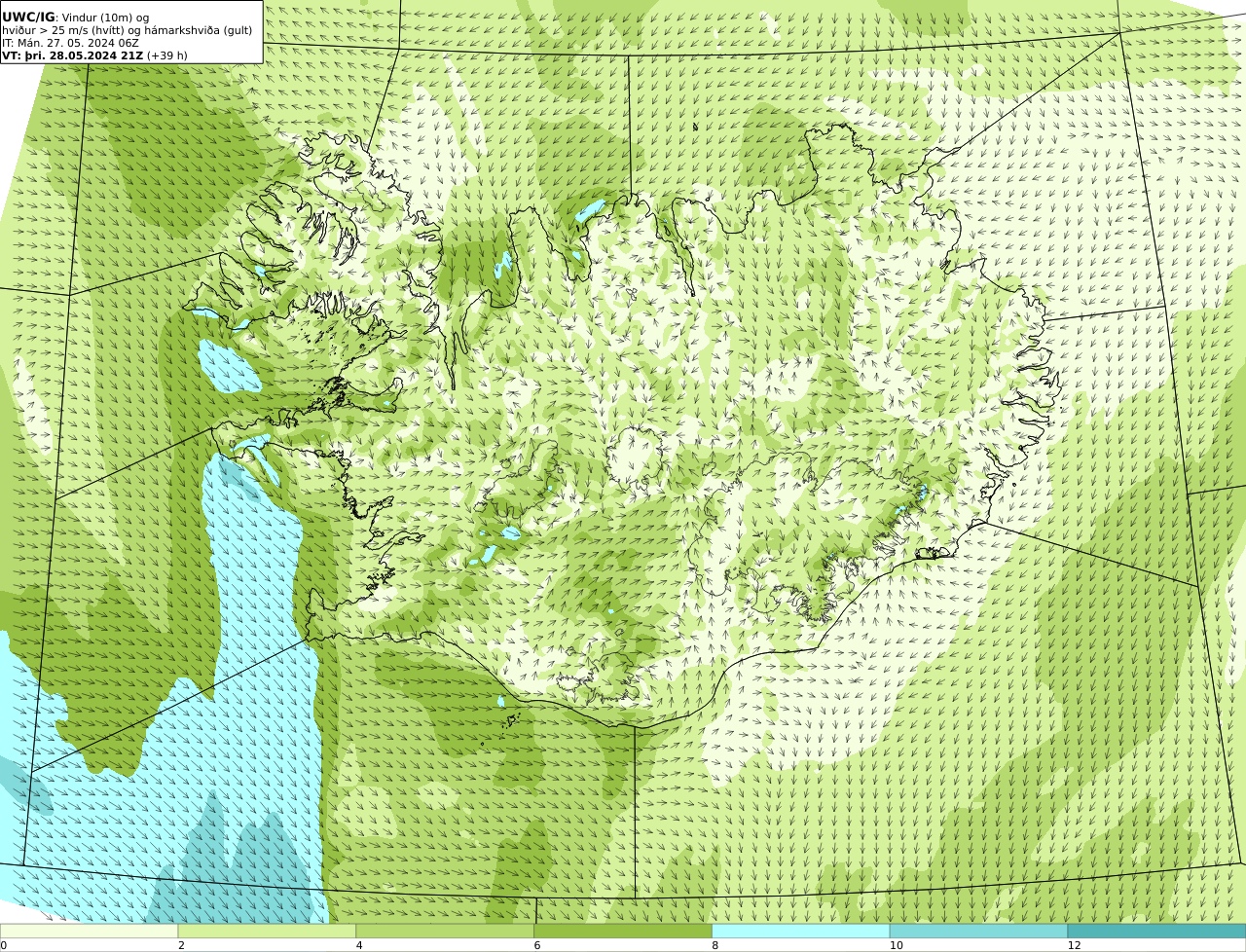The image size is (1246, 952).
Task: Click the "UWC/IG" title text
Action: coord(28,17)
